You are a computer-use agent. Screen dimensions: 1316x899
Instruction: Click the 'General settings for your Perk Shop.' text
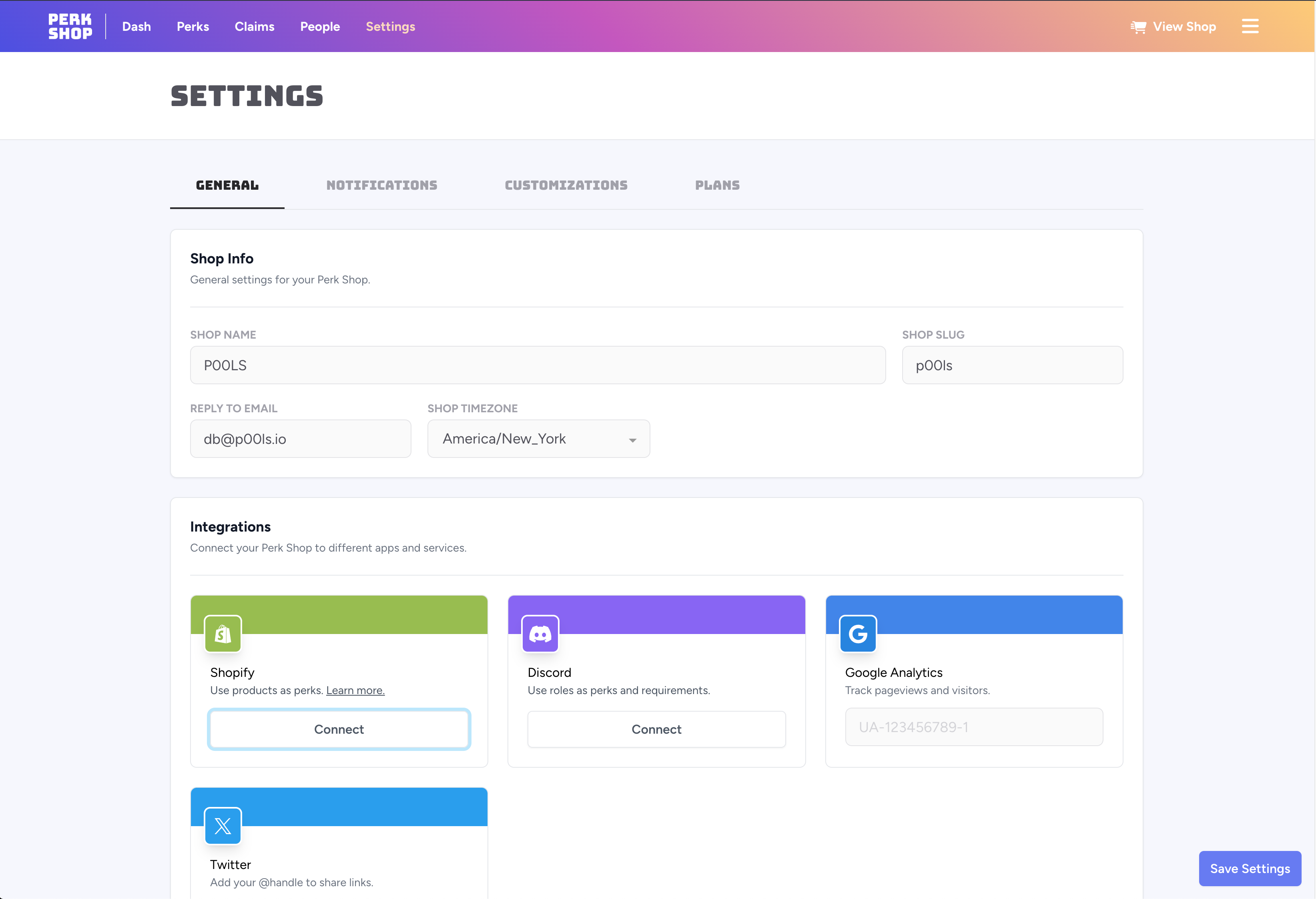pos(280,280)
